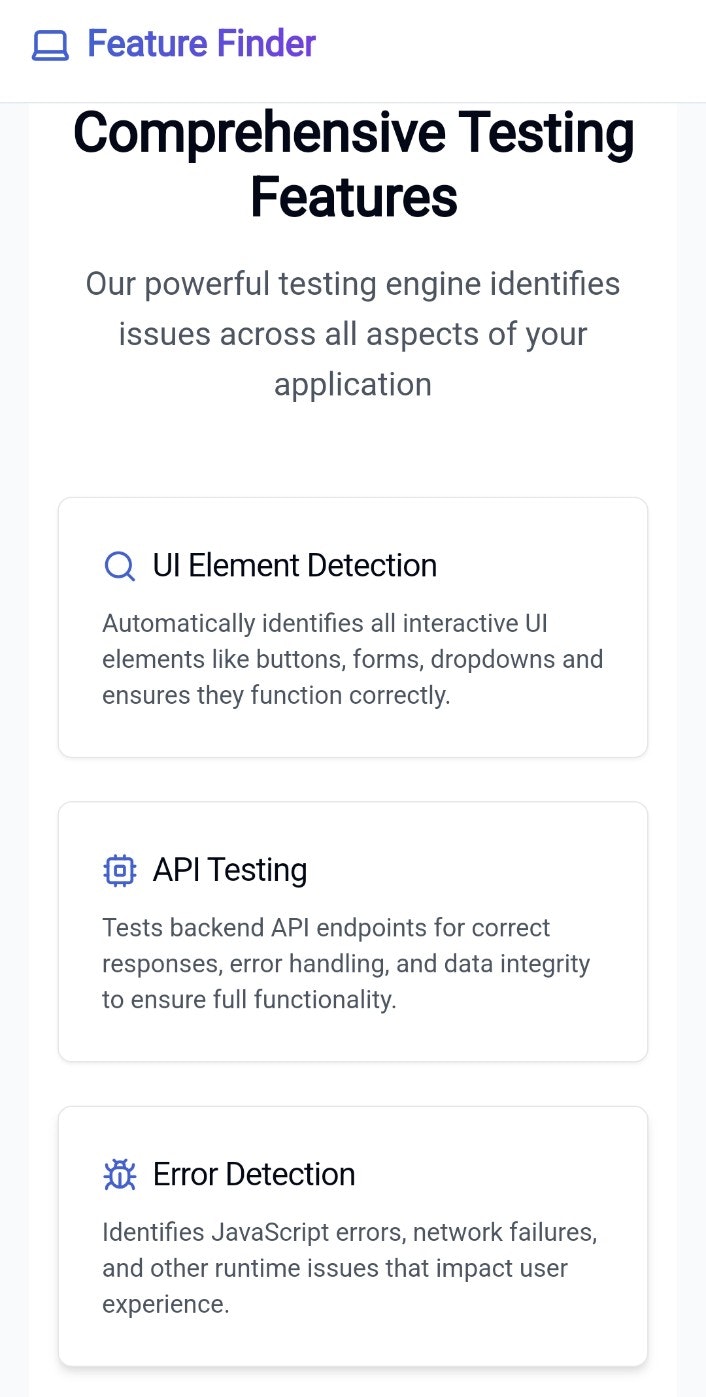Click the bug Error Detection icon
Viewport: 706px width, 1397px height.
tap(120, 1174)
